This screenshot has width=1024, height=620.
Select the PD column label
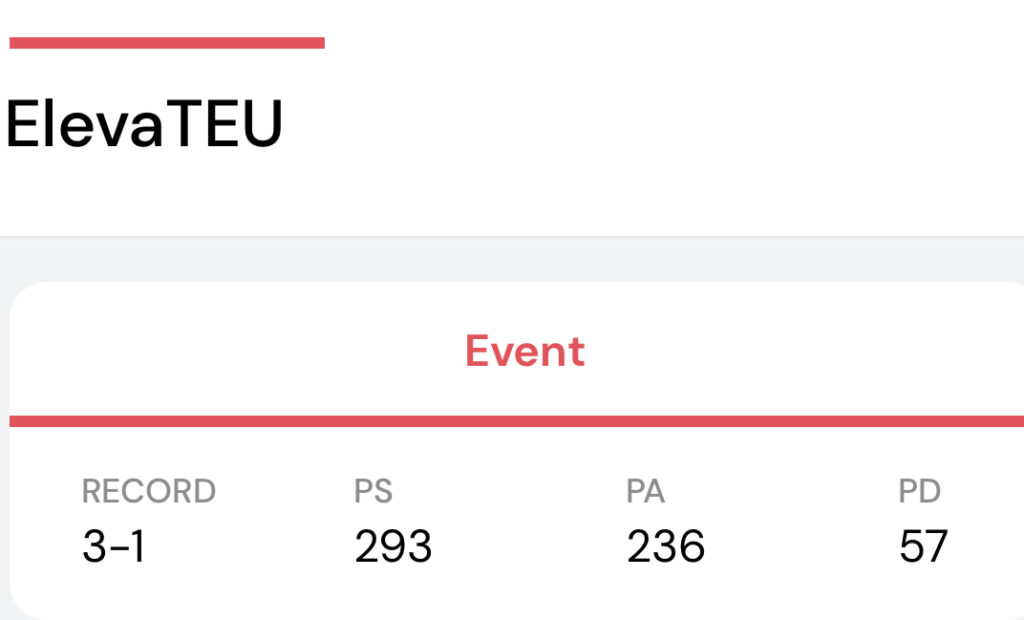[x=920, y=491]
